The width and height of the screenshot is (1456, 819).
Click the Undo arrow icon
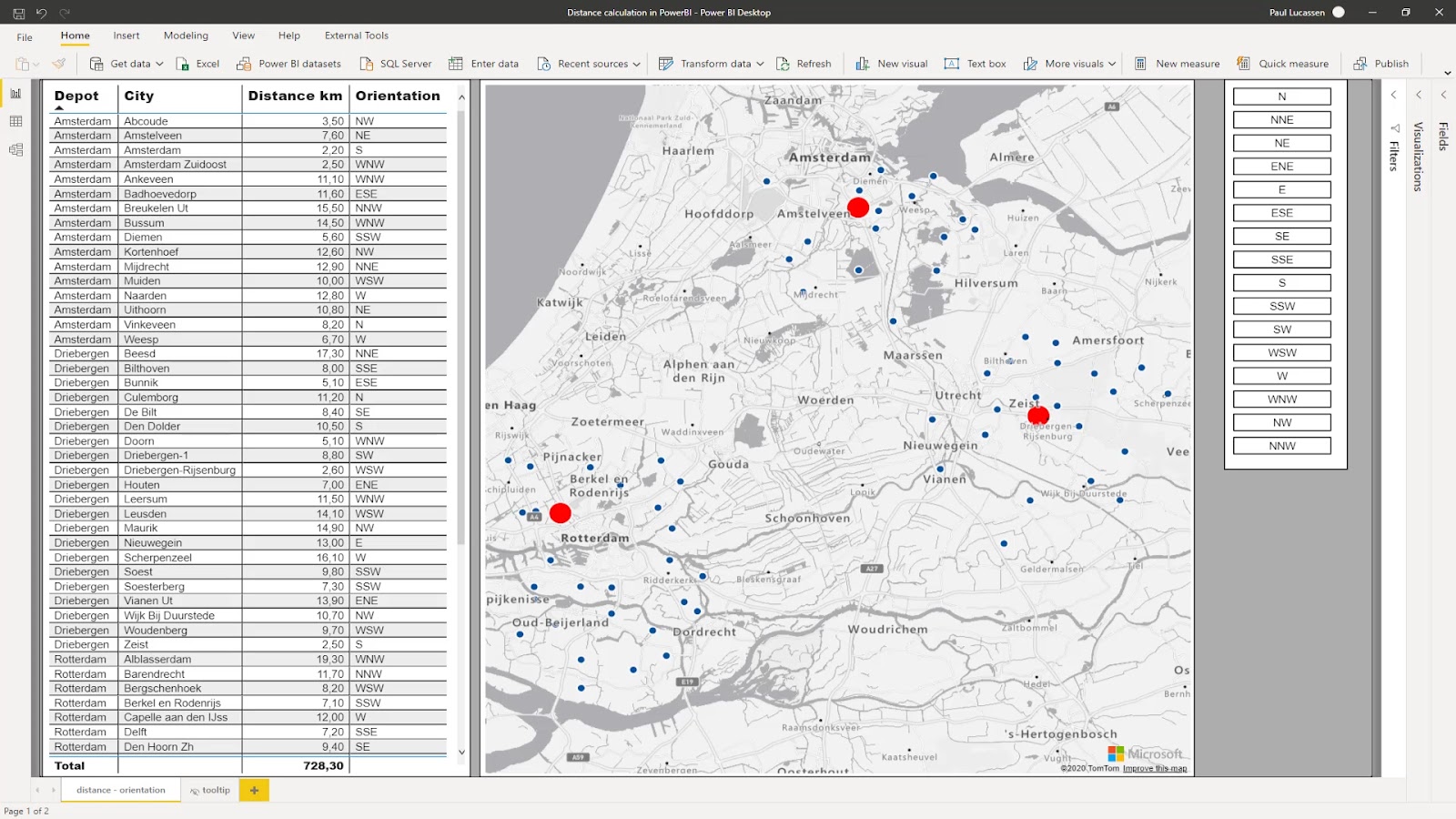[x=41, y=13]
